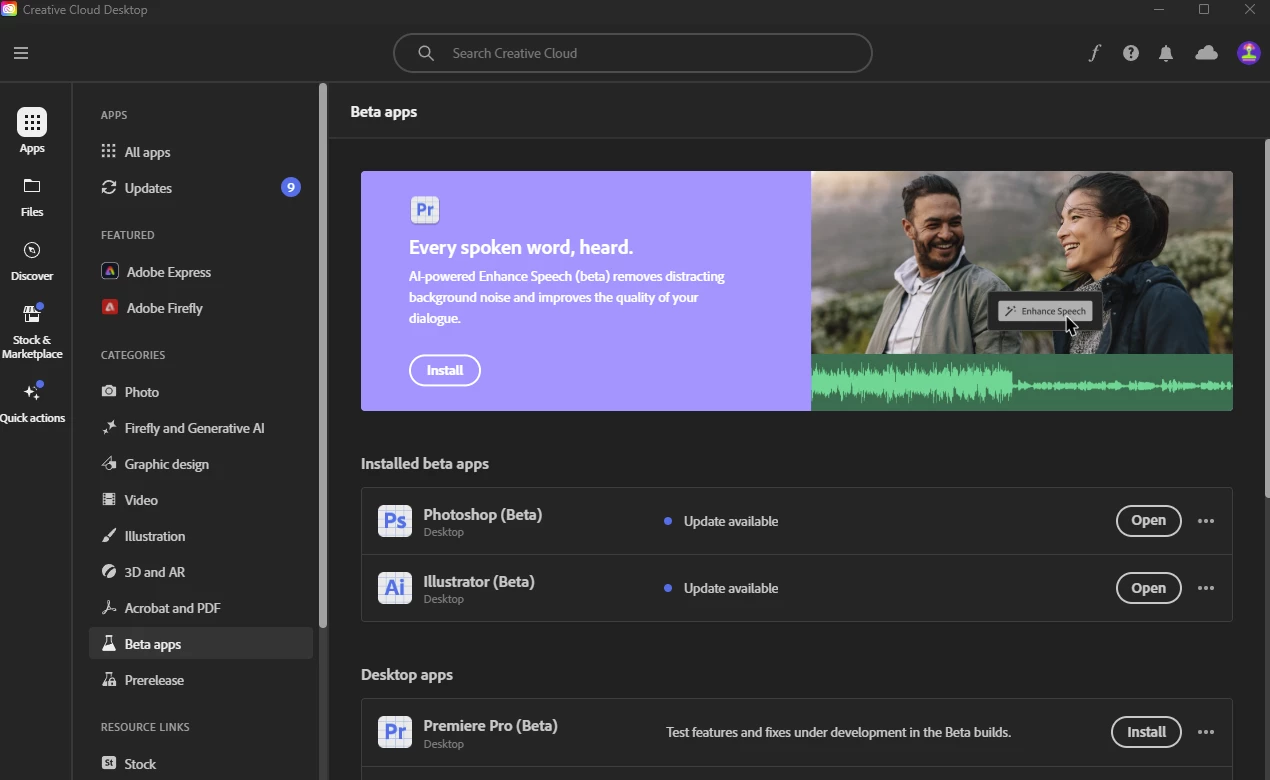Viewport: 1270px width, 780px height.
Task: Click the 'Installed beta apps' heading
Action: pos(425,464)
